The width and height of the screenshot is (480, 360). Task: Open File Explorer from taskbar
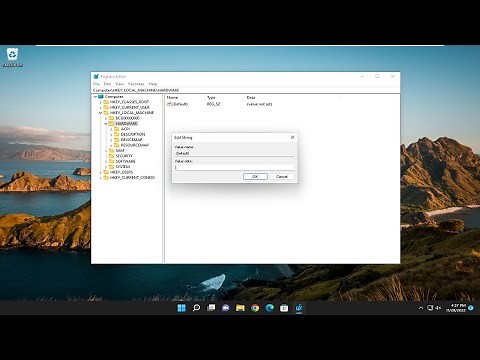tap(240, 308)
